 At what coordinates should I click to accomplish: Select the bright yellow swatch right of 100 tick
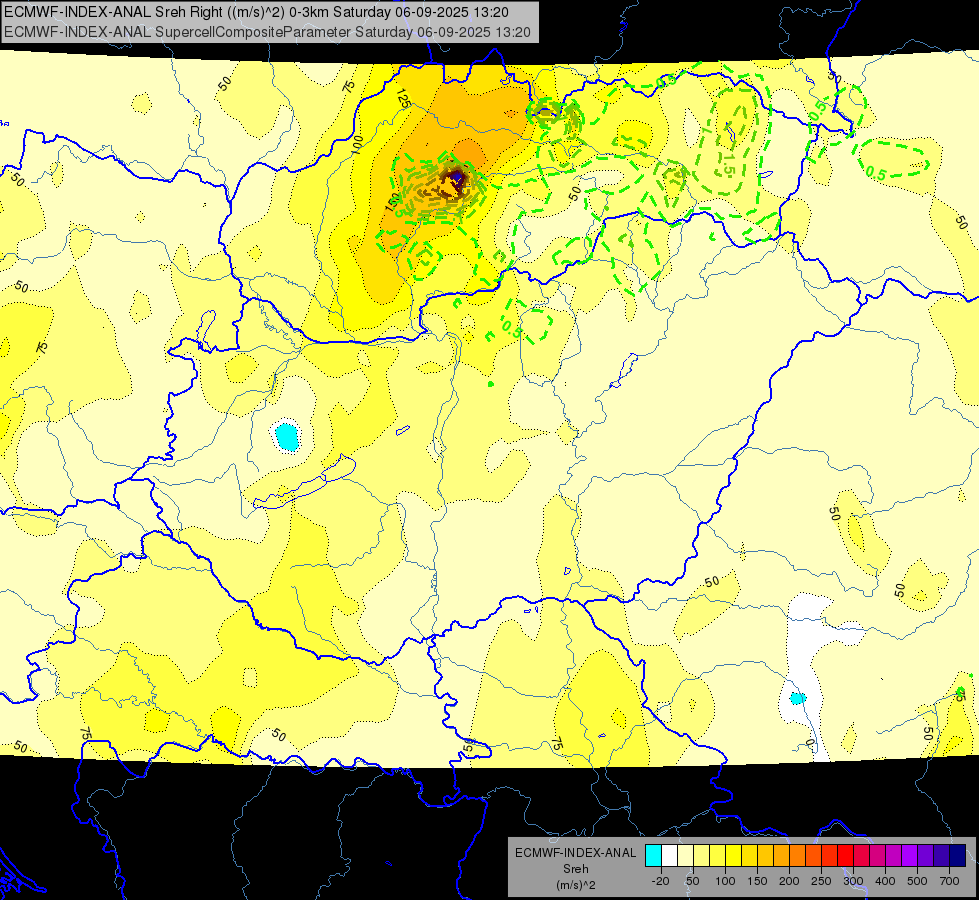click(734, 855)
